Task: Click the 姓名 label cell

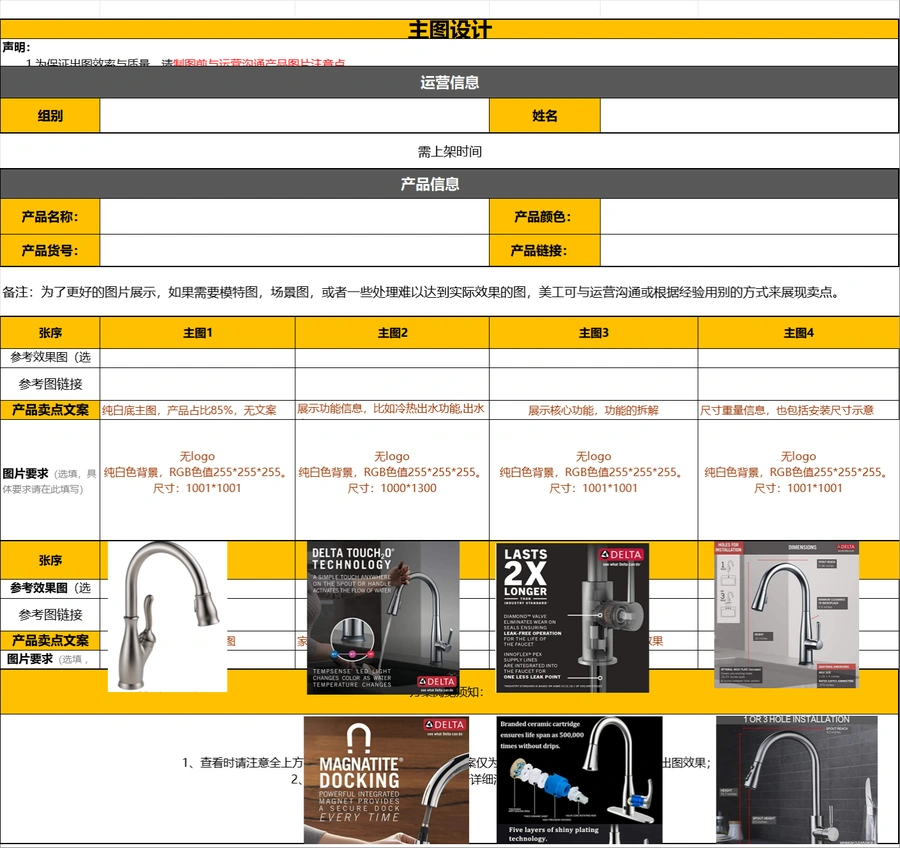Action: (x=545, y=115)
